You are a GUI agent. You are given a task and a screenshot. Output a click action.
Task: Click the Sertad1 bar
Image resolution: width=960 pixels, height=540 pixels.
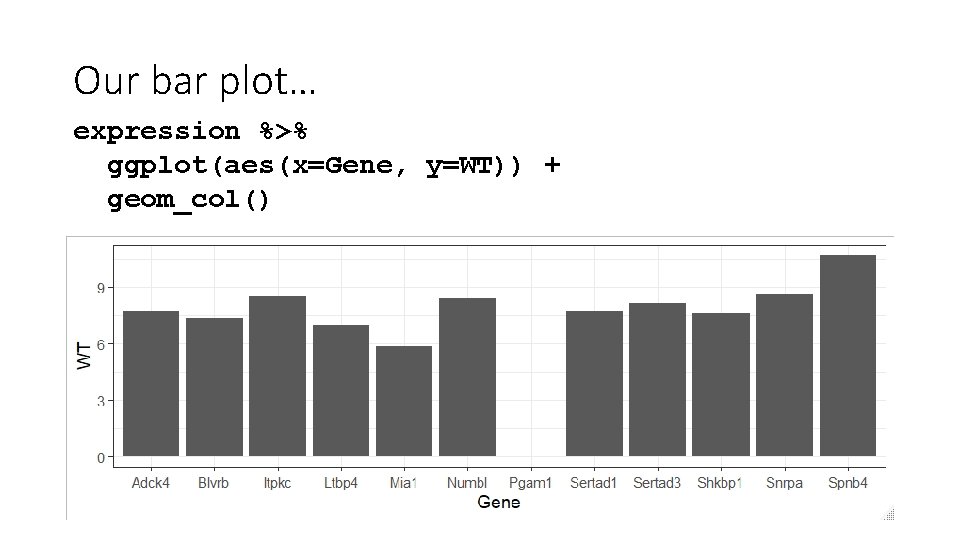(594, 383)
